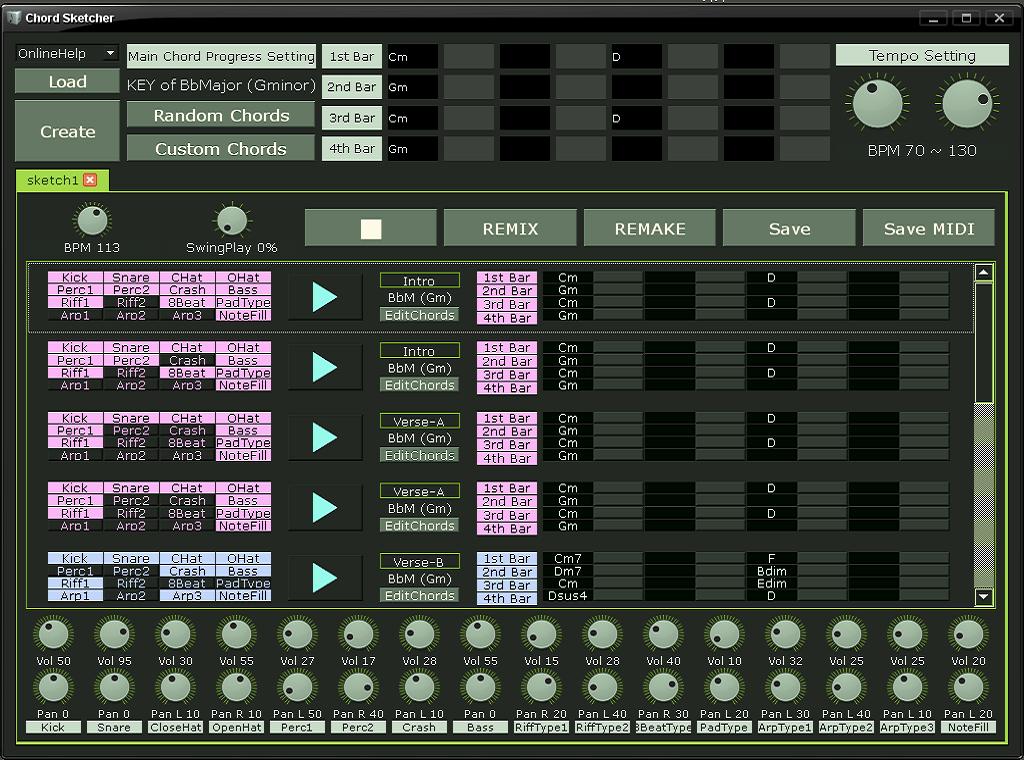The image size is (1024, 760).
Task: Toggle Snare in the Verse-B row
Action: click(x=131, y=558)
